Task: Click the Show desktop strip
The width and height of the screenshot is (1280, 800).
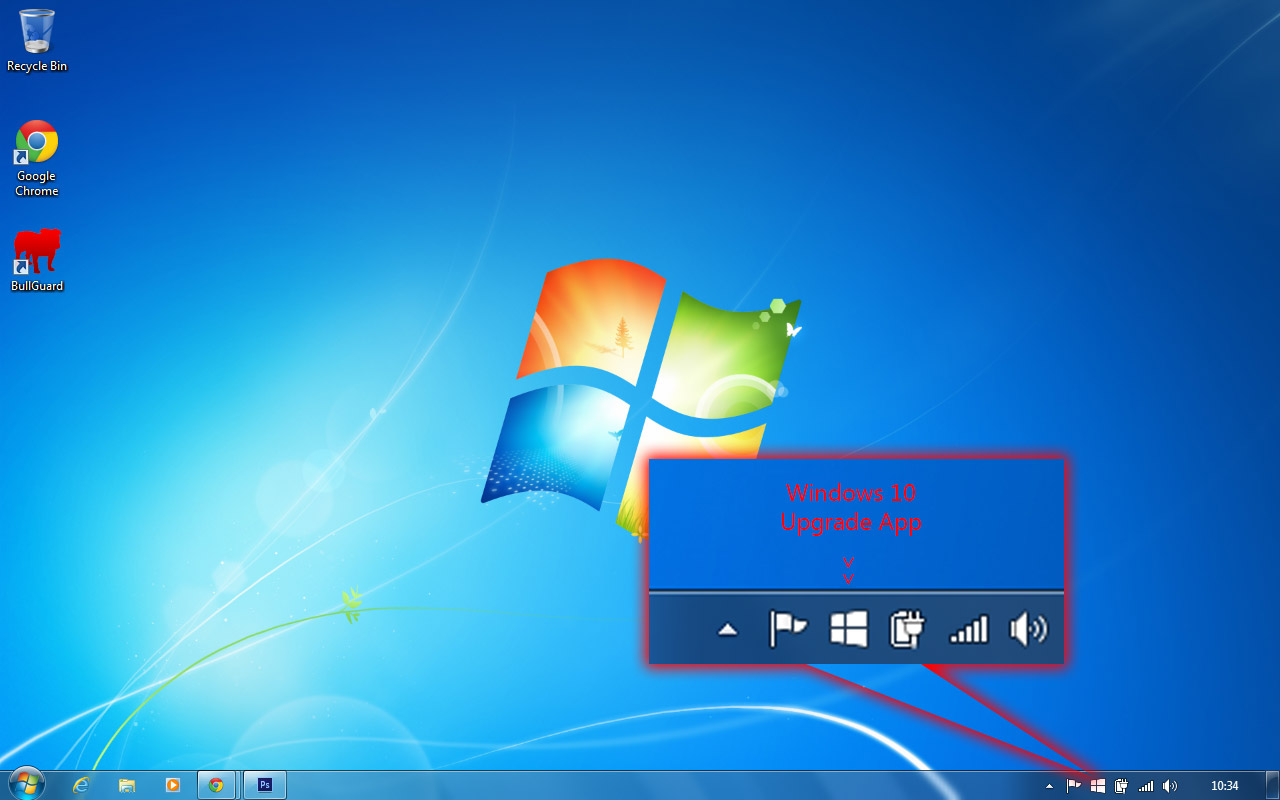Action: click(1272, 785)
